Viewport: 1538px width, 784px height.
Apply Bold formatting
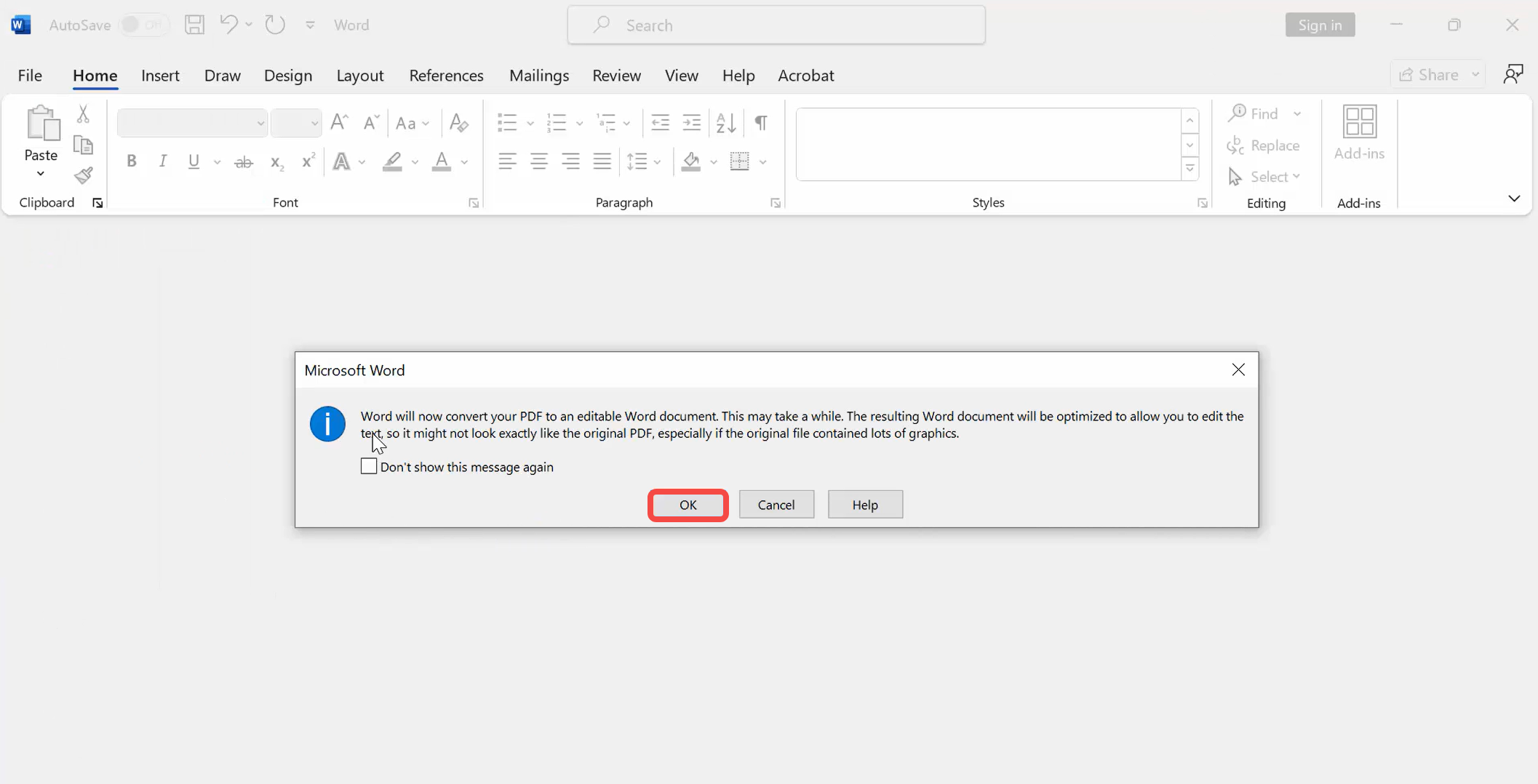[x=132, y=161]
